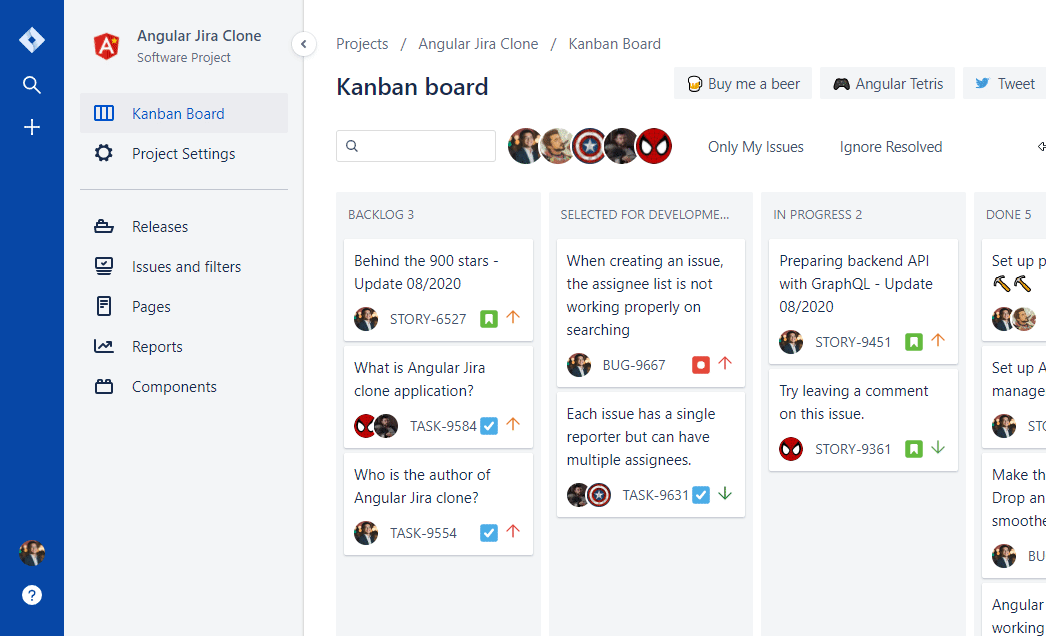Filter by the Captain America shield avatar
Screen dimensions: 1046x636
click(x=589, y=146)
